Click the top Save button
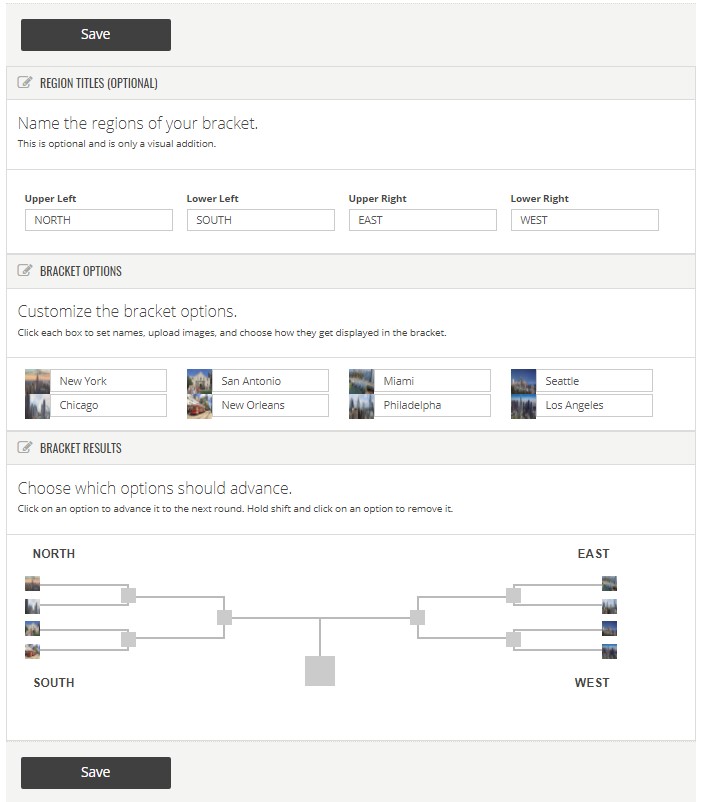The image size is (712, 802). coord(96,35)
